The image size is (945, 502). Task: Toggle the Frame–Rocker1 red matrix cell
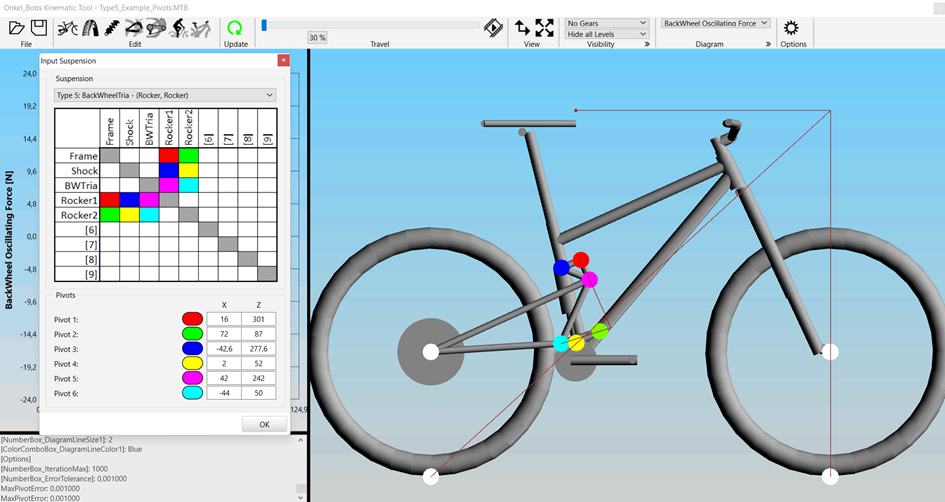pos(168,156)
